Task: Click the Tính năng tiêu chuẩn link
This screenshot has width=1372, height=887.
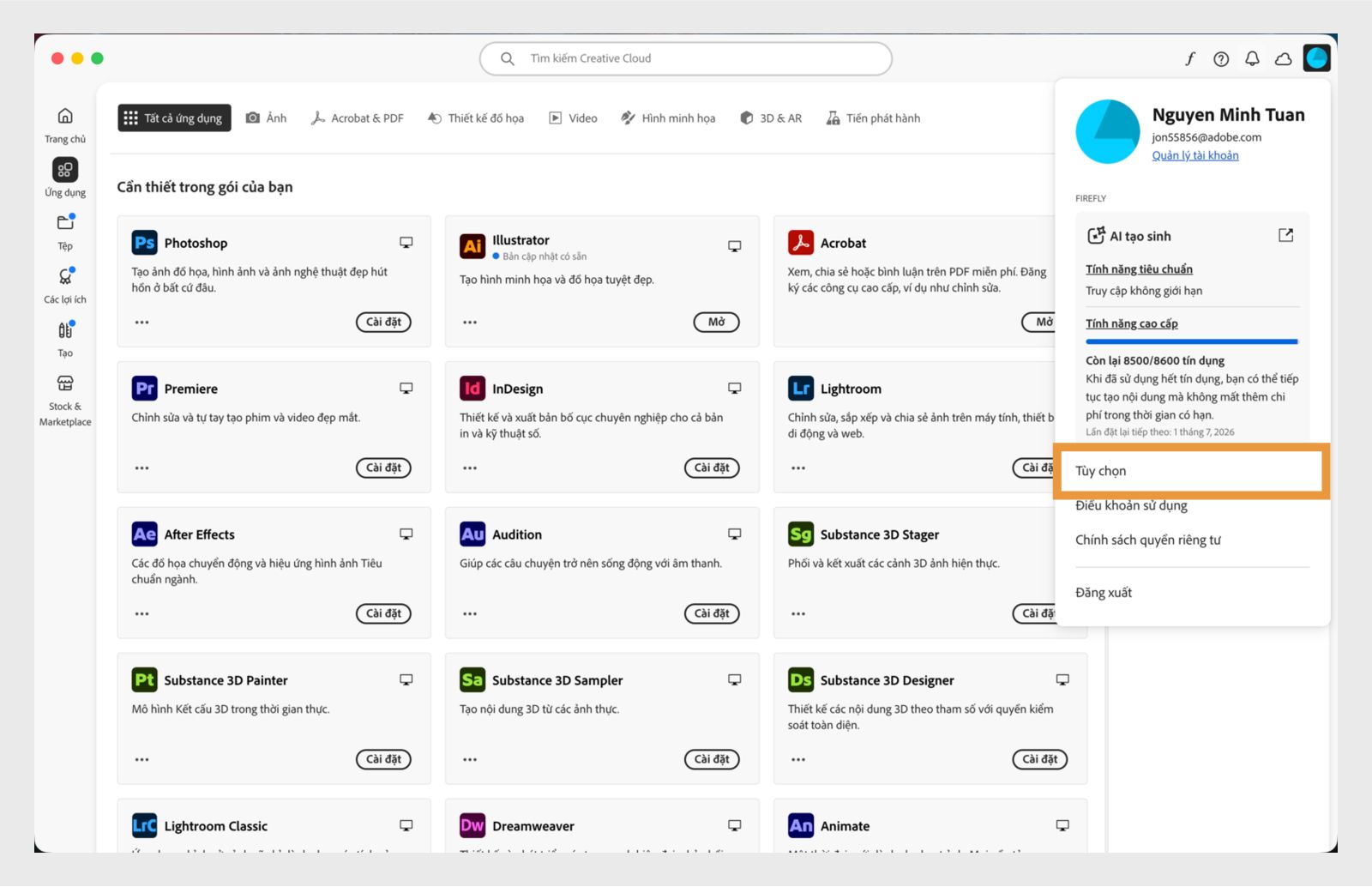Action: coord(1139,269)
